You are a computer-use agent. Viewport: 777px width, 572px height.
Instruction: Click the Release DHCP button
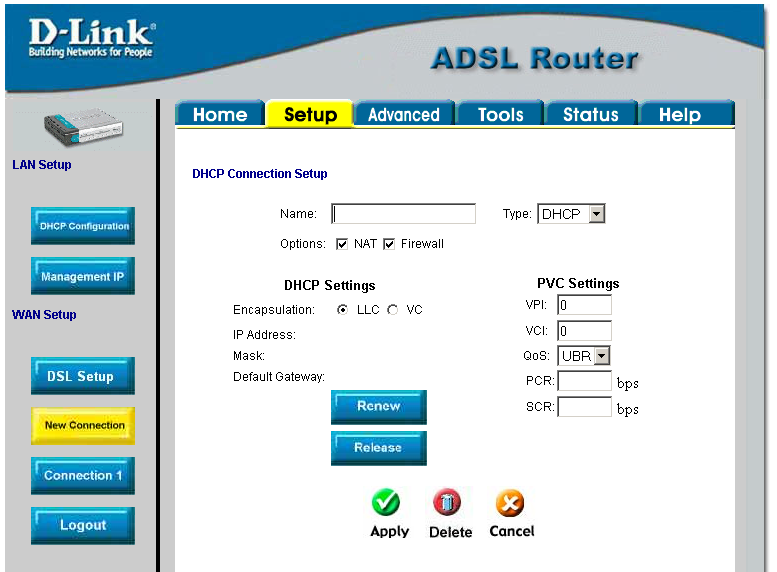379,448
